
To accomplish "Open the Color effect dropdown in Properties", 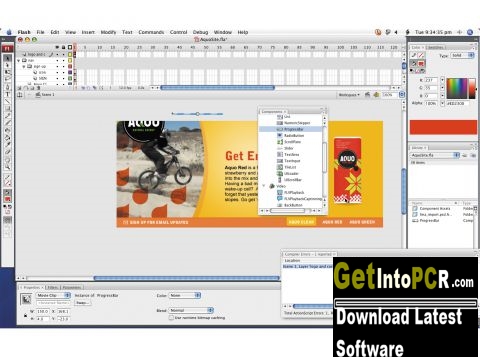I will (185, 295).
